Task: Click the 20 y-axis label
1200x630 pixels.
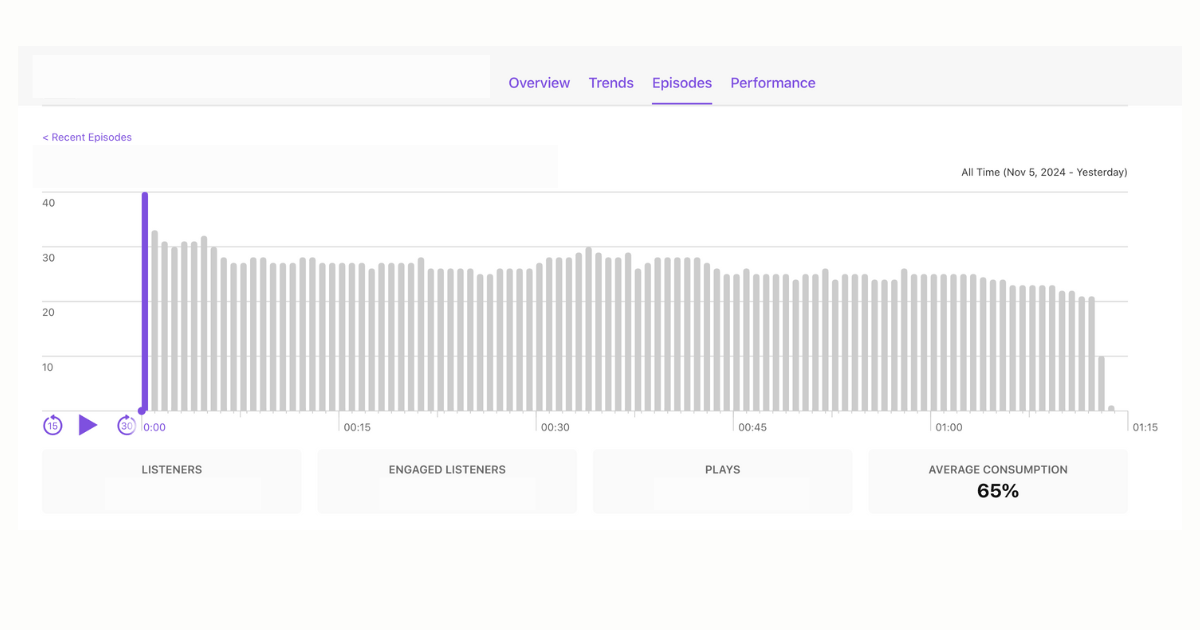Action: 49,312
